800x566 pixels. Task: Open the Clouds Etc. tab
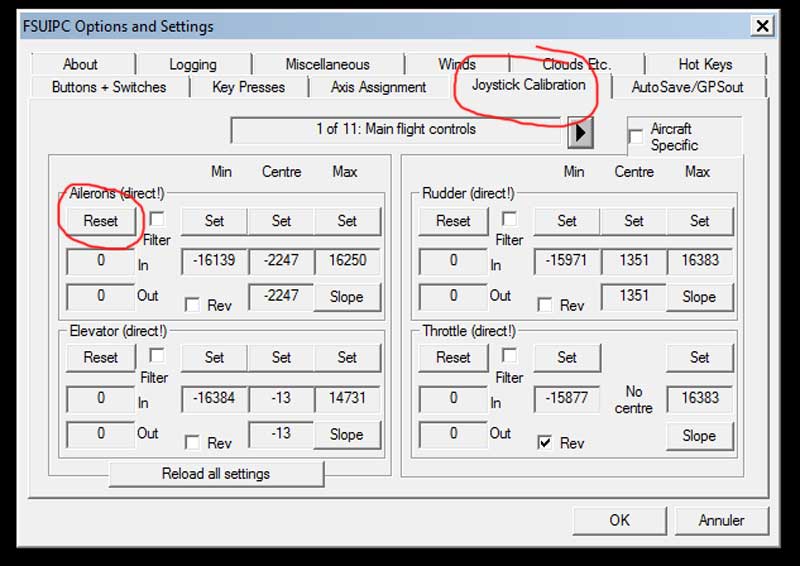click(577, 64)
